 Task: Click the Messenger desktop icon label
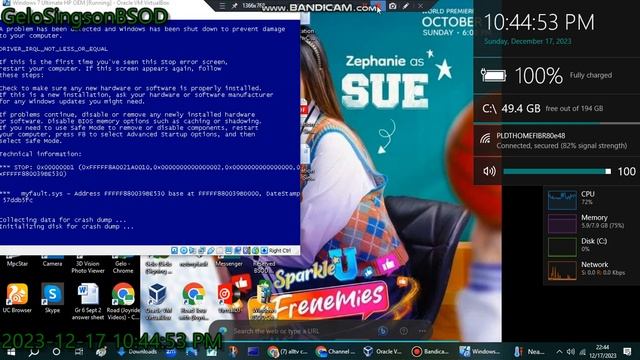(x=229, y=264)
